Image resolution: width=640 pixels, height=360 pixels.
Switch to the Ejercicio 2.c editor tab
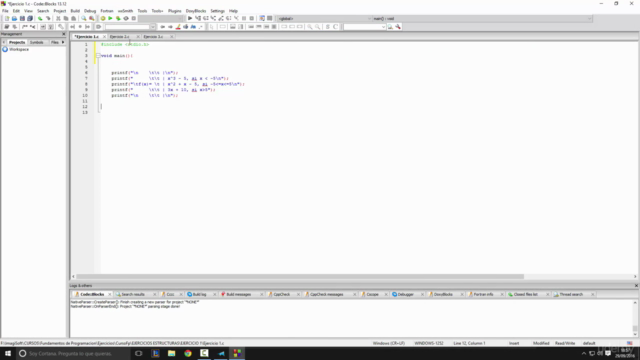[x=120, y=37]
